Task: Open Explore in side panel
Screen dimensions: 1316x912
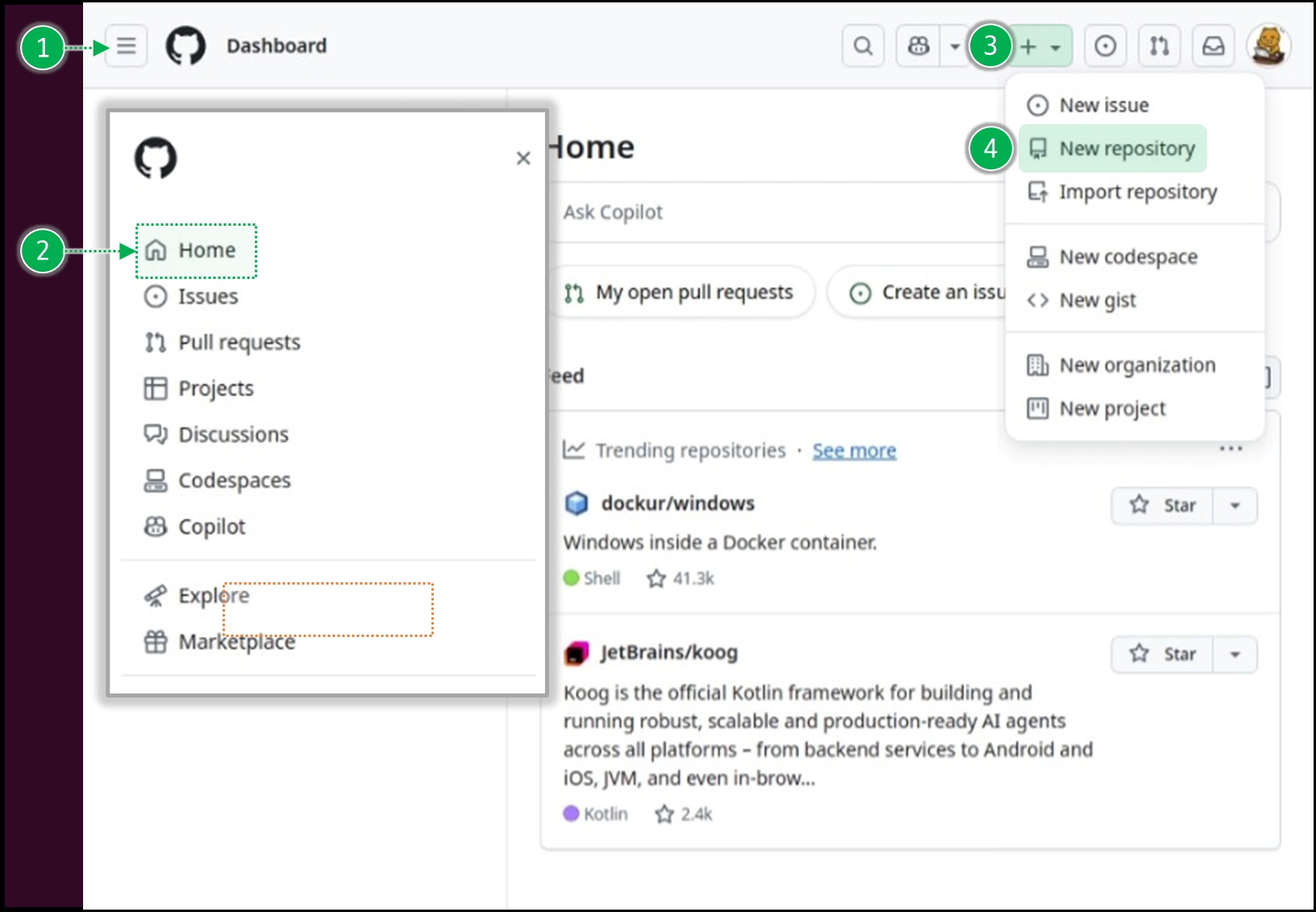Action: [197, 596]
